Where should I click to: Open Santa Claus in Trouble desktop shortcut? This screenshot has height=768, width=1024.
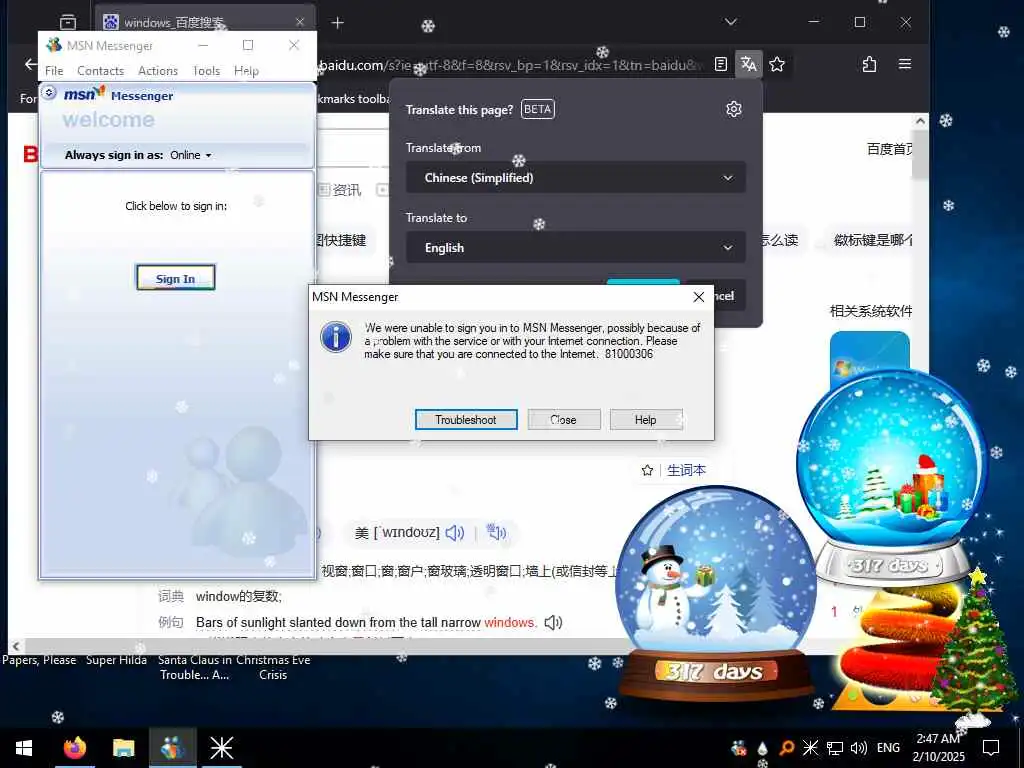pos(194,667)
